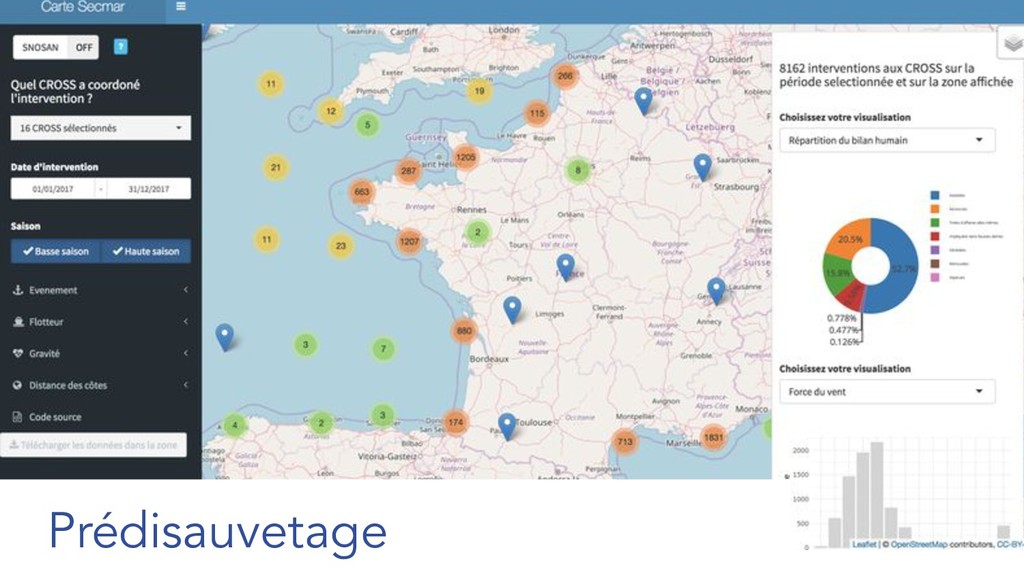Click the orange legend color square
Screen dimensions: 1024x576
coord(935,208)
